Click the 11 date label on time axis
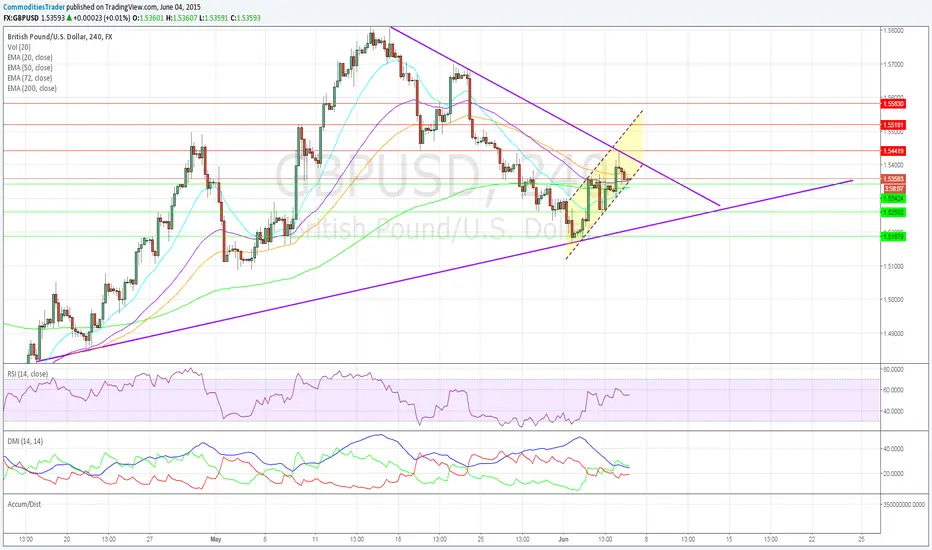 coord(315,539)
